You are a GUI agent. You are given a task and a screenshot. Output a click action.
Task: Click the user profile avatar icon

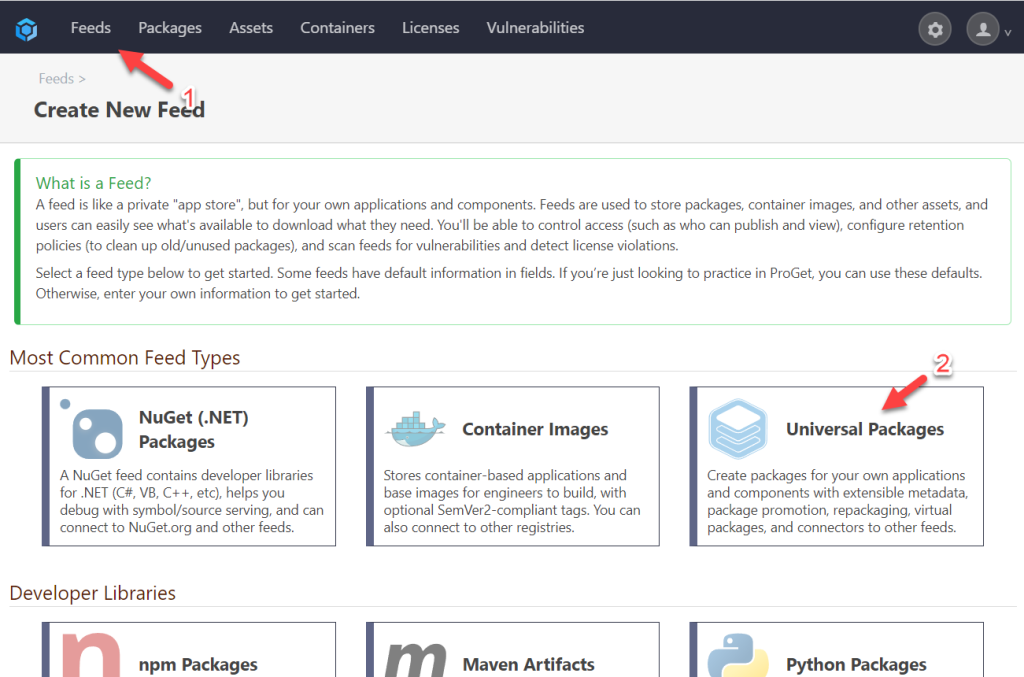click(x=983, y=29)
